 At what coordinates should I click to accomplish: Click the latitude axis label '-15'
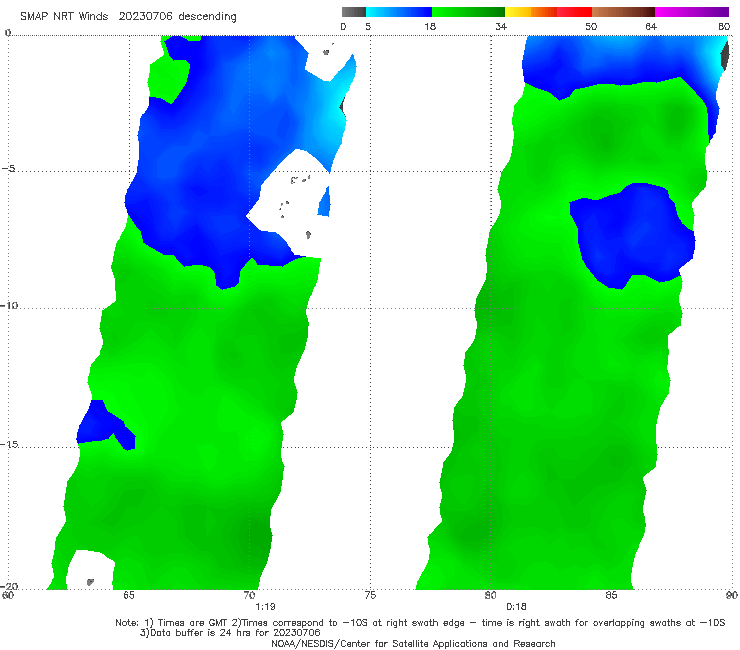pyautogui.click(x=9, y=444)
